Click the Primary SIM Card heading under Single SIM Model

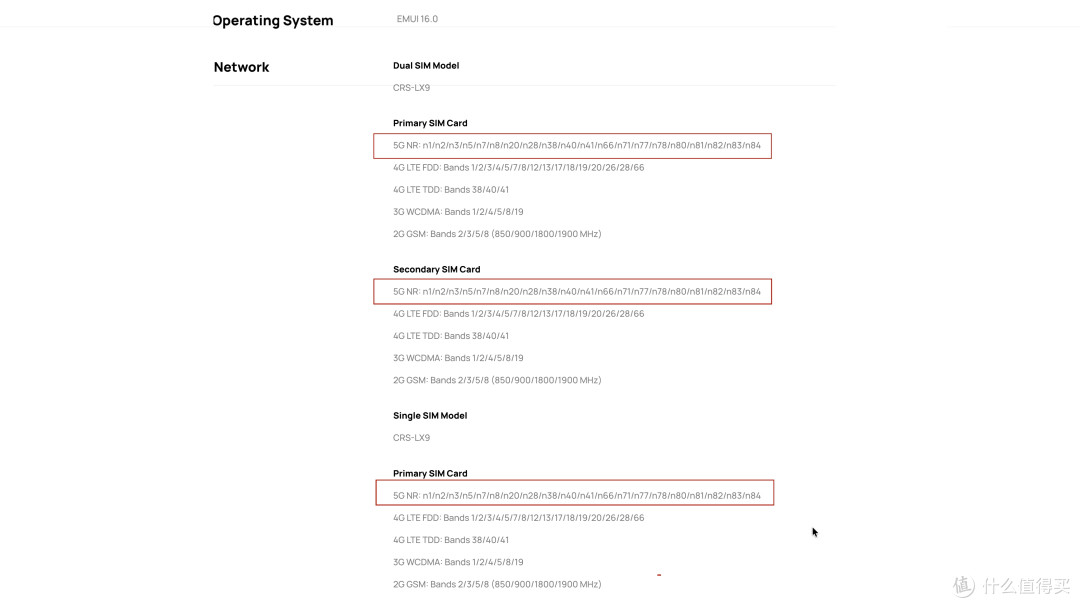click(430, 474)
